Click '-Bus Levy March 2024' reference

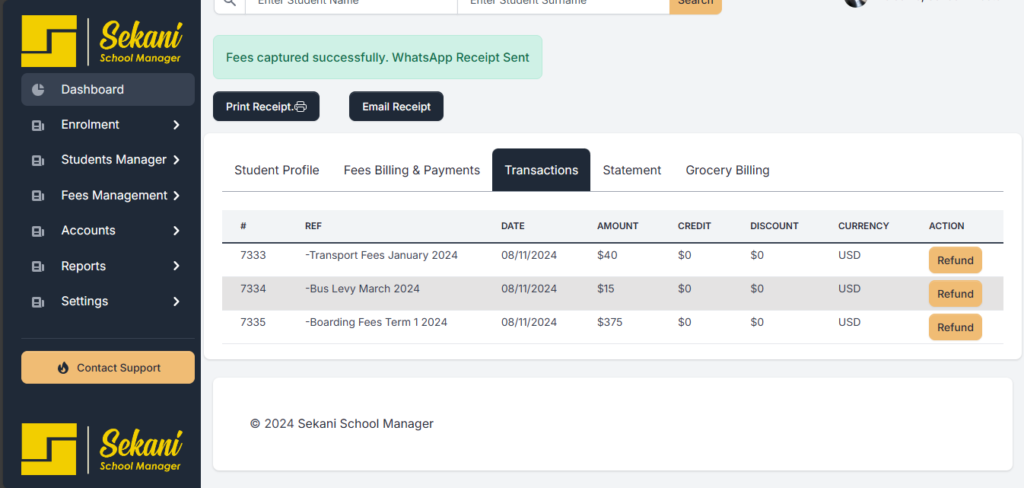point(362,289)
